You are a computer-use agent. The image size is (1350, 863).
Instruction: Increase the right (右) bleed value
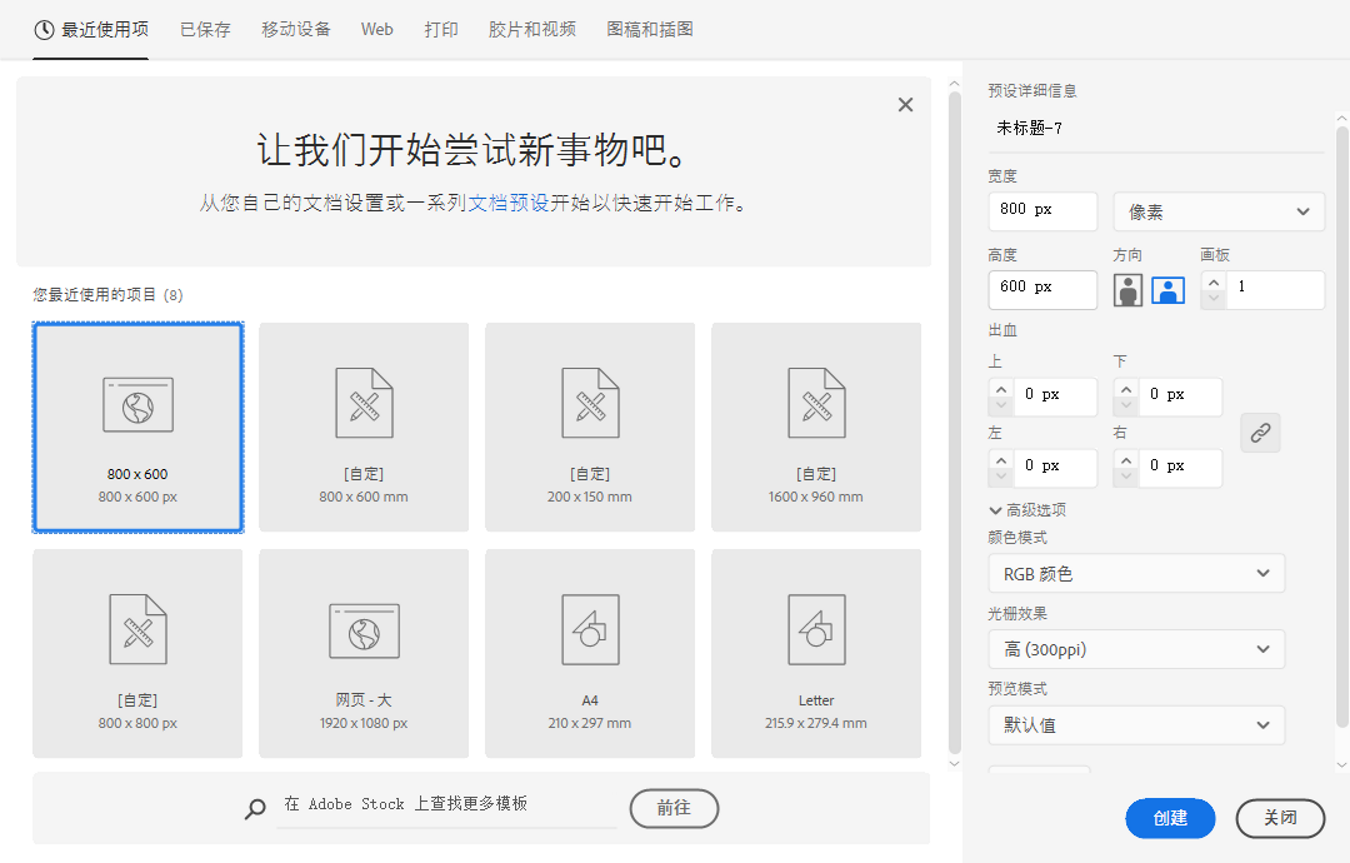(x=1126, y=461)
